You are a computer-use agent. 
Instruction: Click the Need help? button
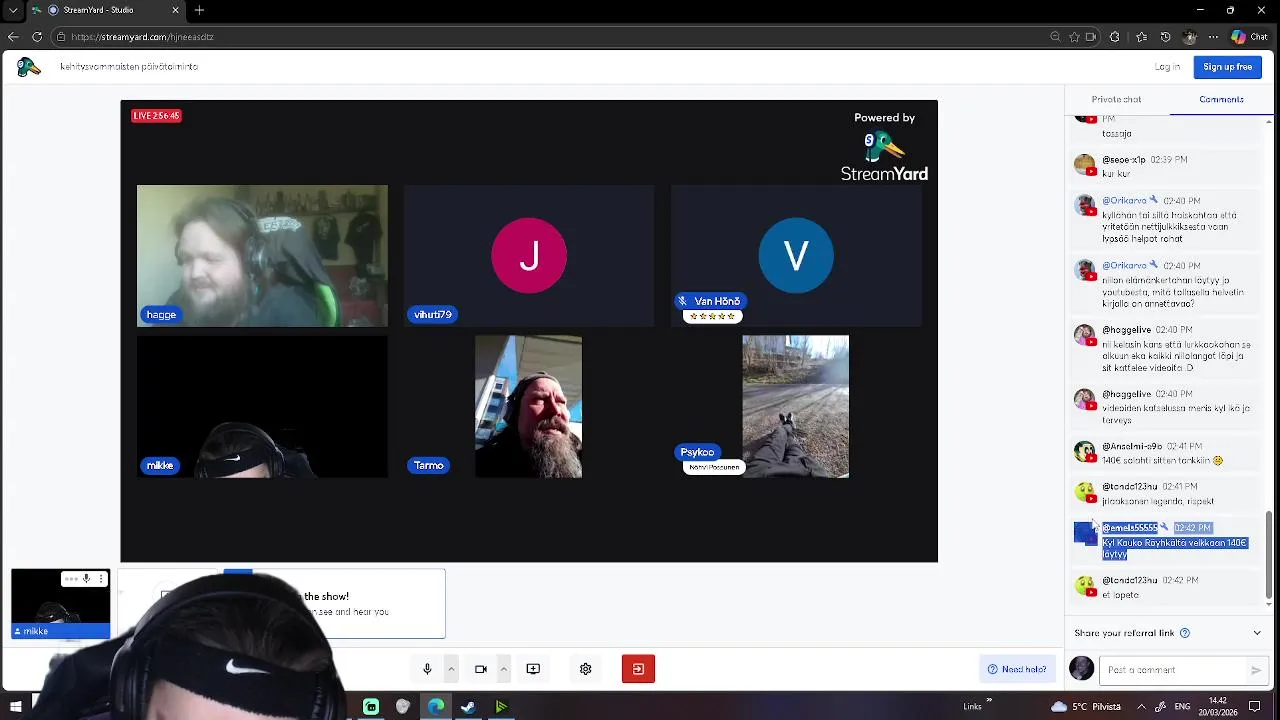[x=1017, y=669]
